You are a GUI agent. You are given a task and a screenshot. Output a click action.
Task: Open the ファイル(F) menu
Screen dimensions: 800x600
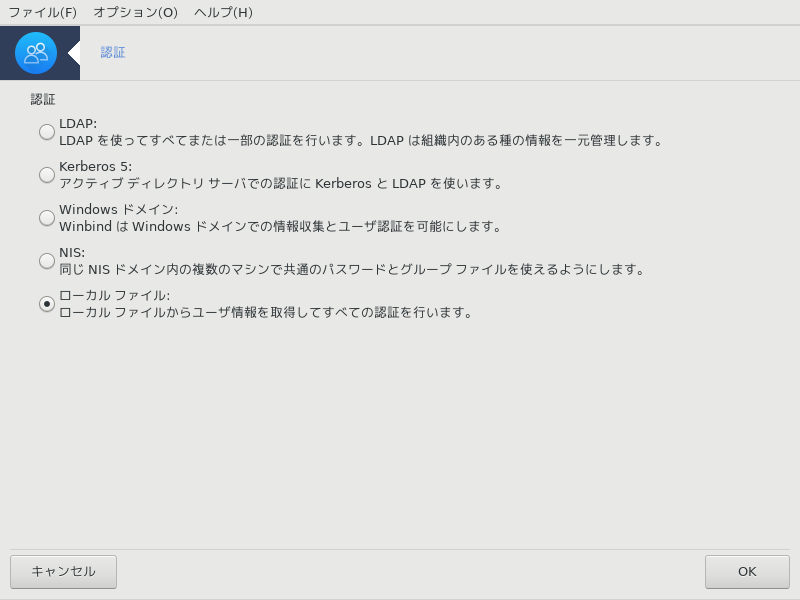(x=42, y=12)
